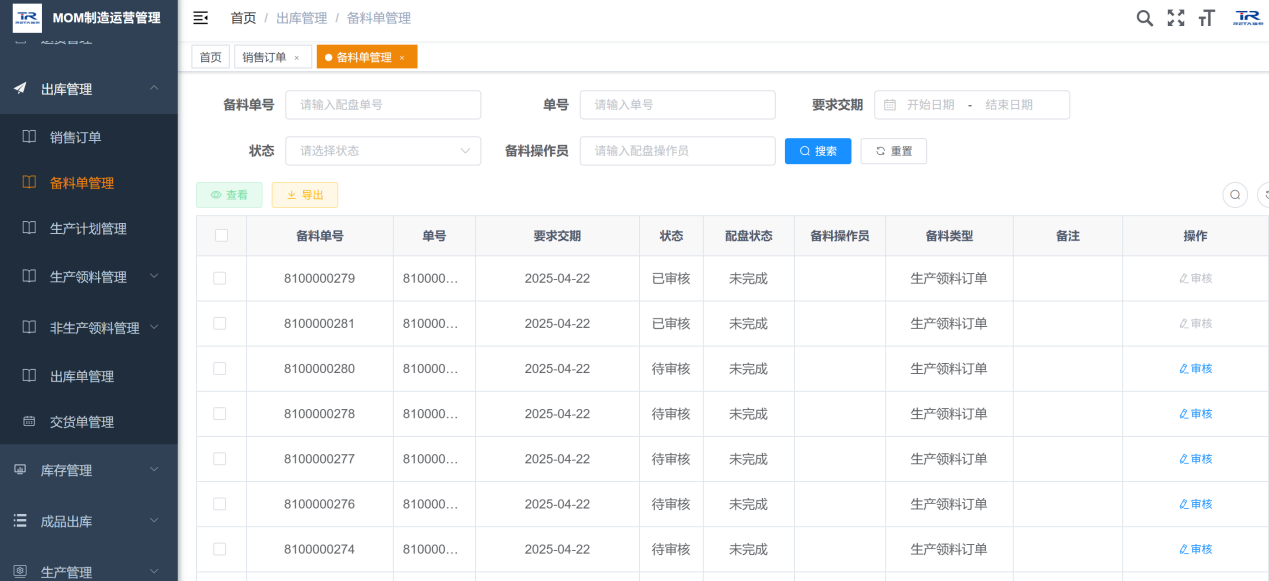Open the font size setting icon

(1207, 18)
